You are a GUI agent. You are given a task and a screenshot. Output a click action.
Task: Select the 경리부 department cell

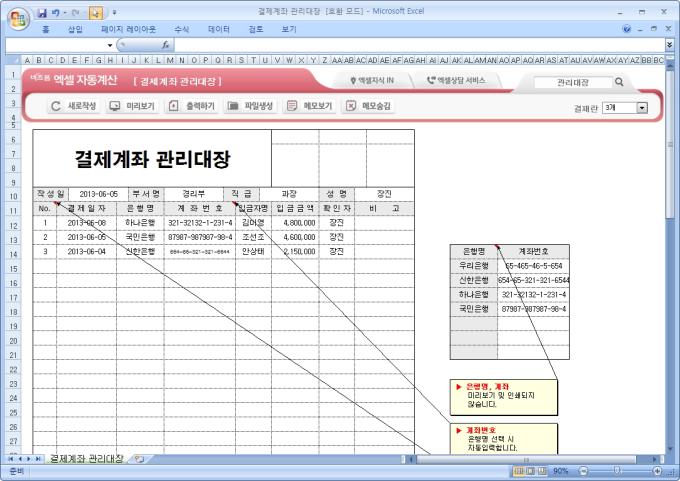click(x=193, y=194)
